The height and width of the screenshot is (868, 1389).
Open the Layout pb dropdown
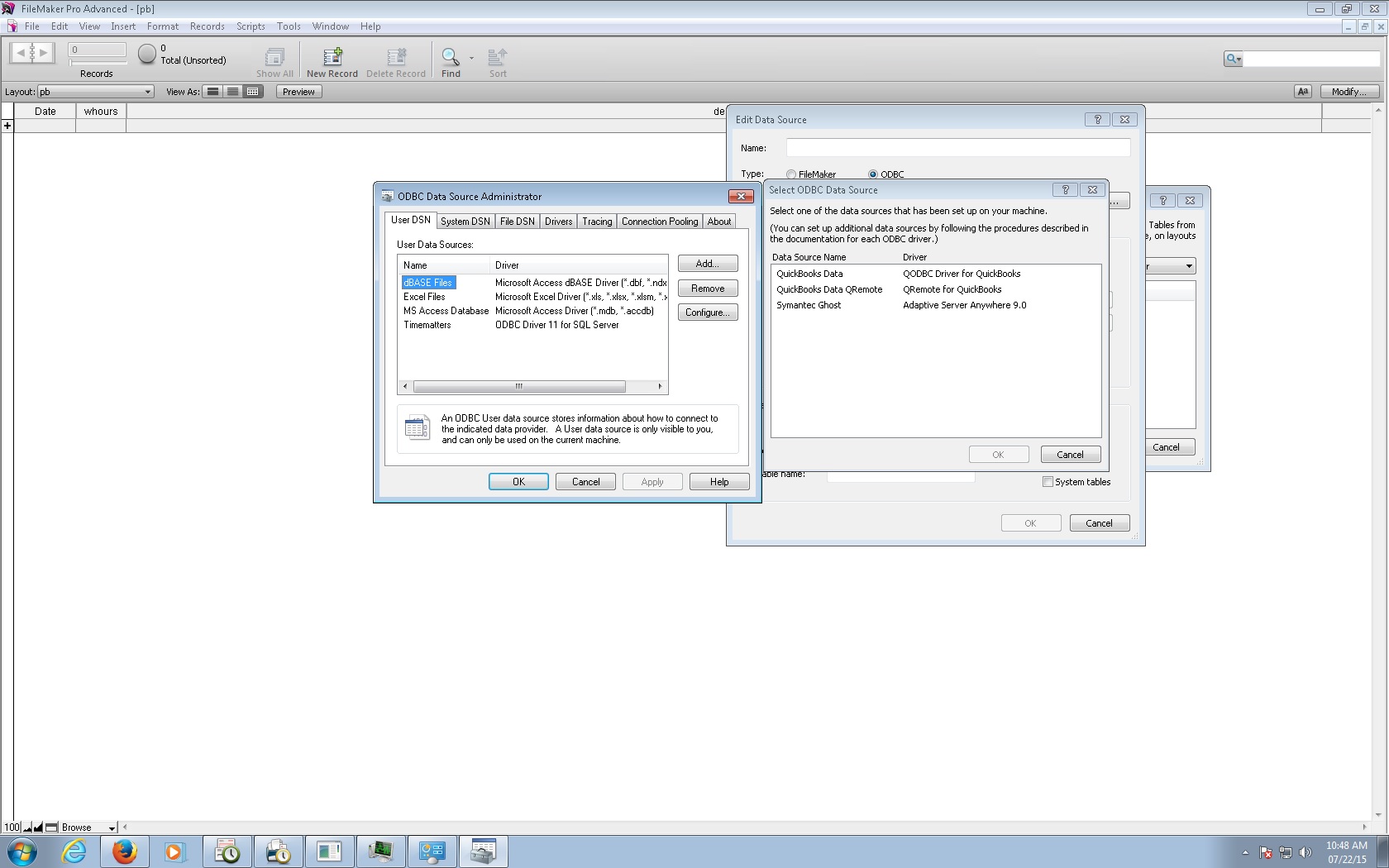(x=96, y=92)
